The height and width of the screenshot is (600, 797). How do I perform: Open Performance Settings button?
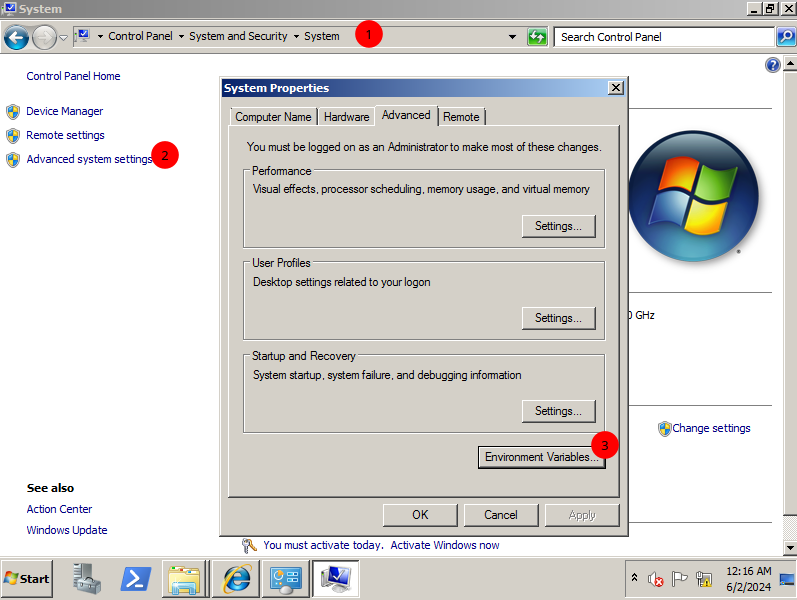tap(558, 226)
